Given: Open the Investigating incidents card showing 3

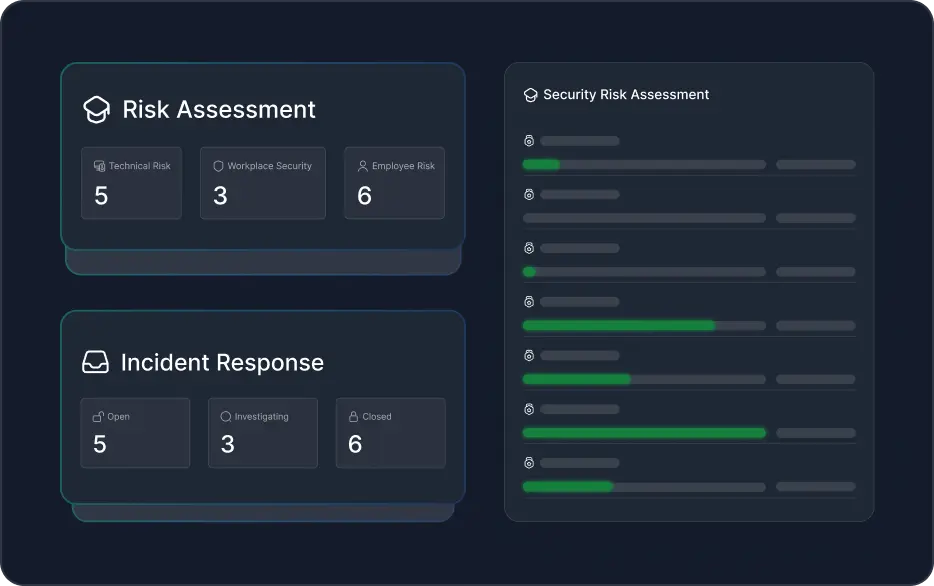Looking at the screenshot, I should click(x=262, y=433).
